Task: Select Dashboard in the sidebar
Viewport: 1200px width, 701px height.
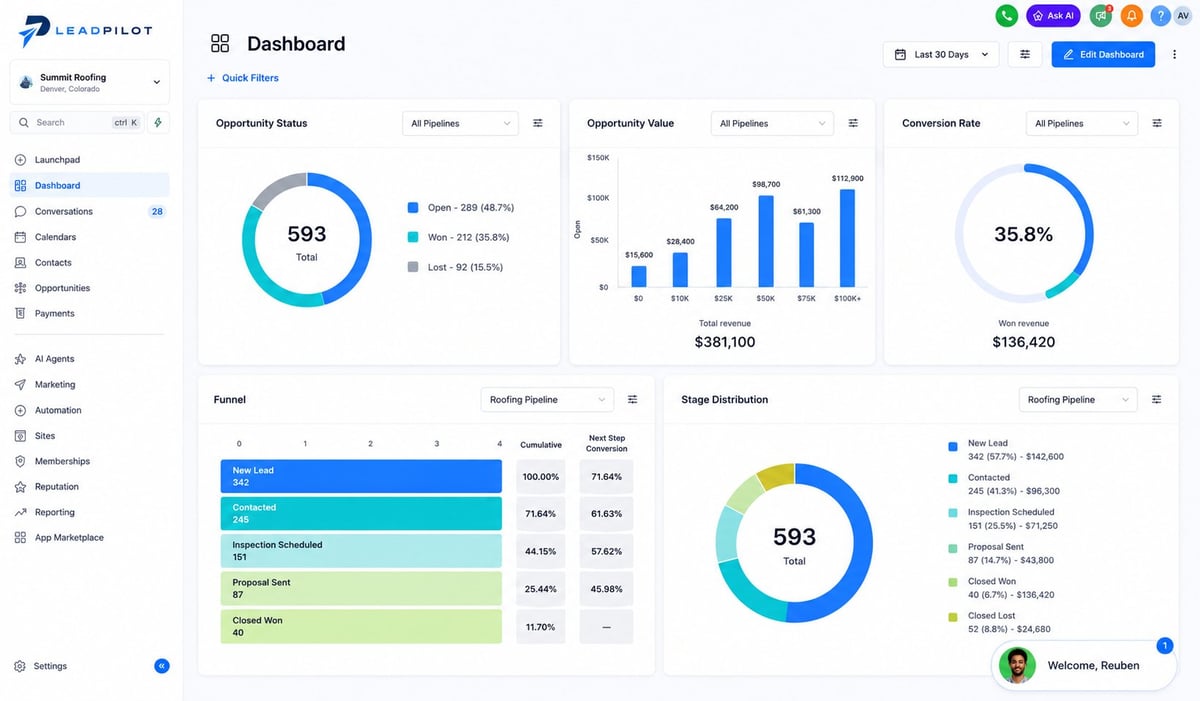Action: click(x=89, y=185)
